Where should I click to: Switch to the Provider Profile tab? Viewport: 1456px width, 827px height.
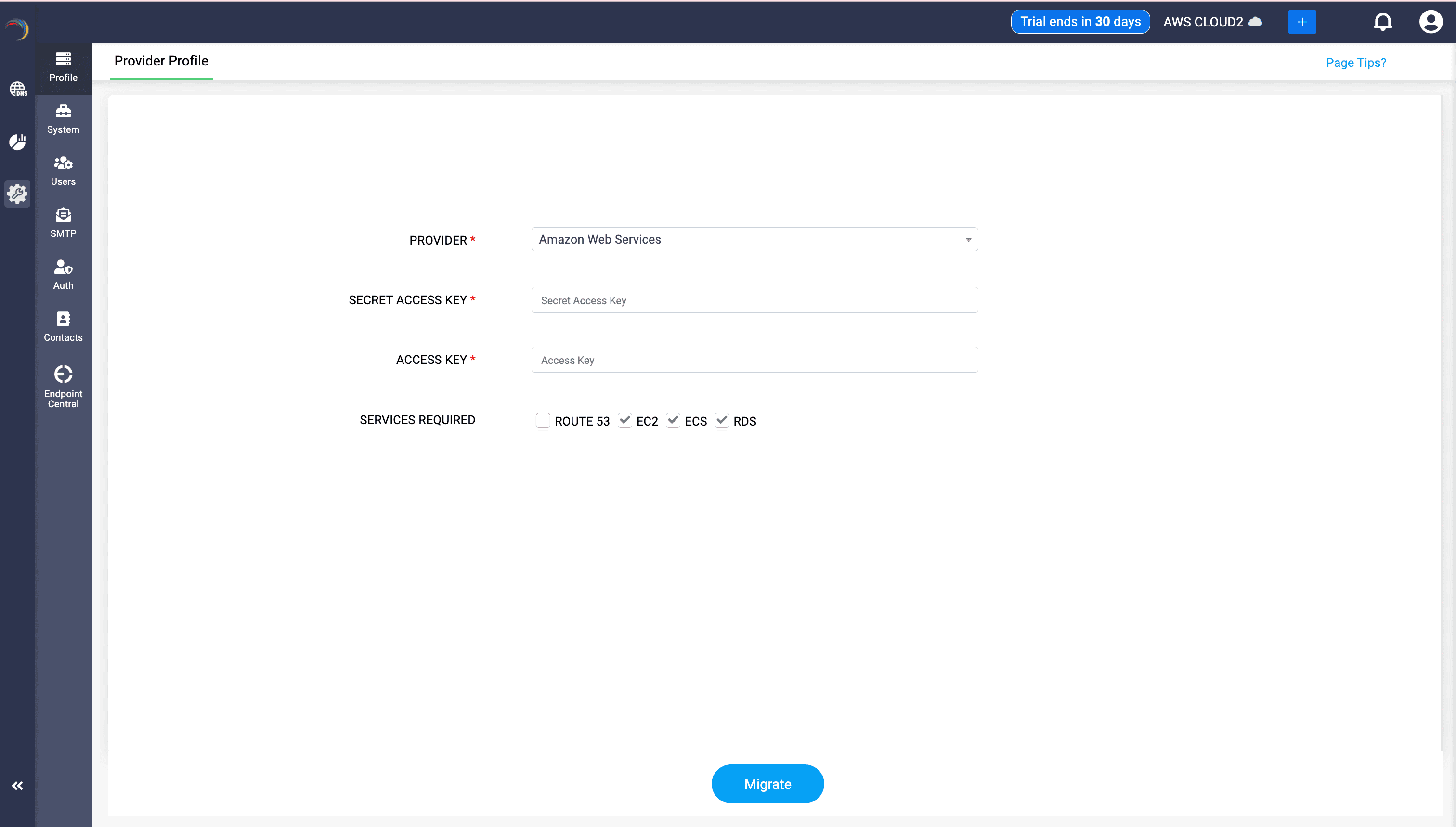tap(161, 61)
